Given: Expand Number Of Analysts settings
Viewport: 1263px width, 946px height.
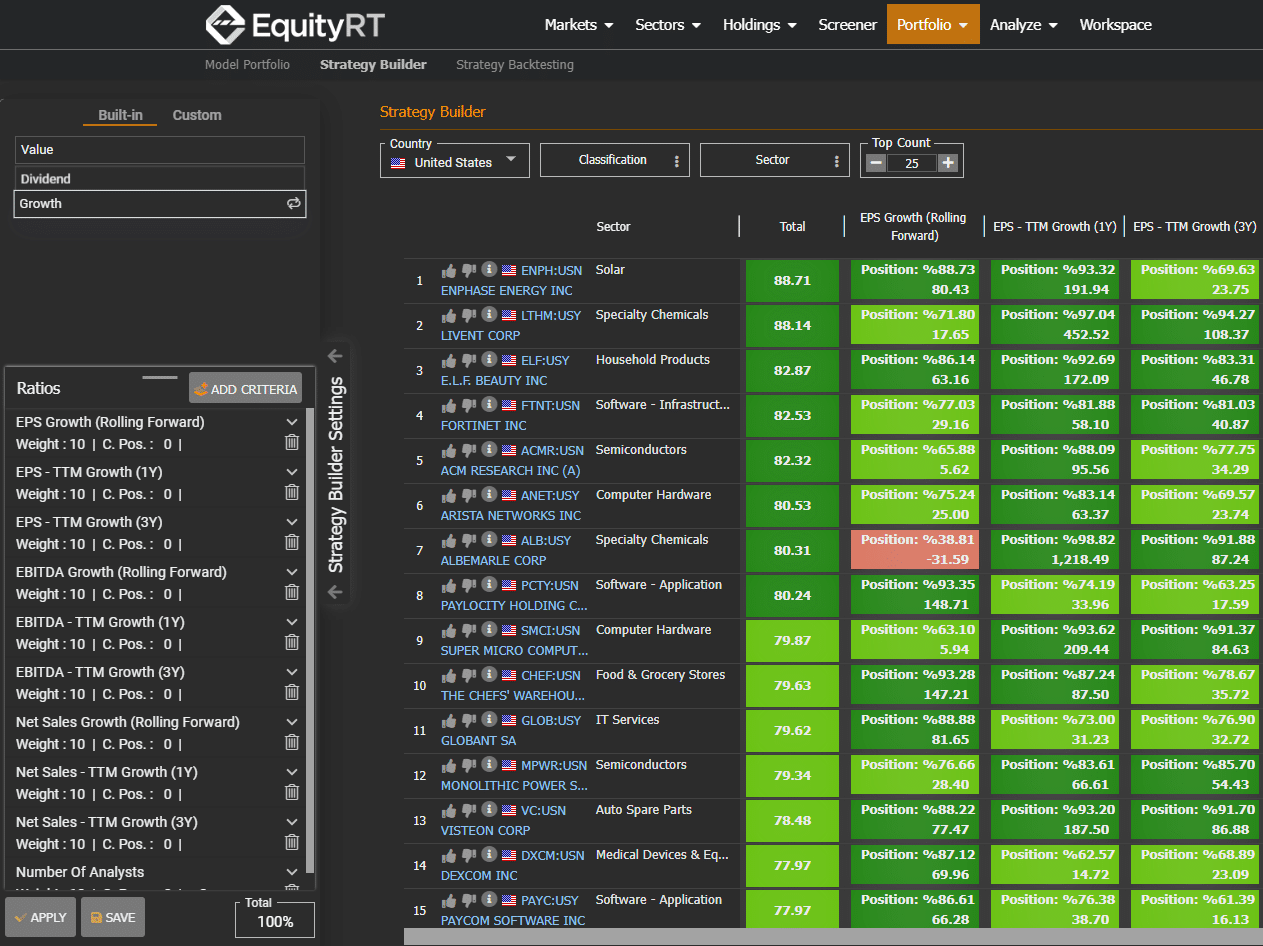Looking at the screenshot, I should (x=292, y=872).
